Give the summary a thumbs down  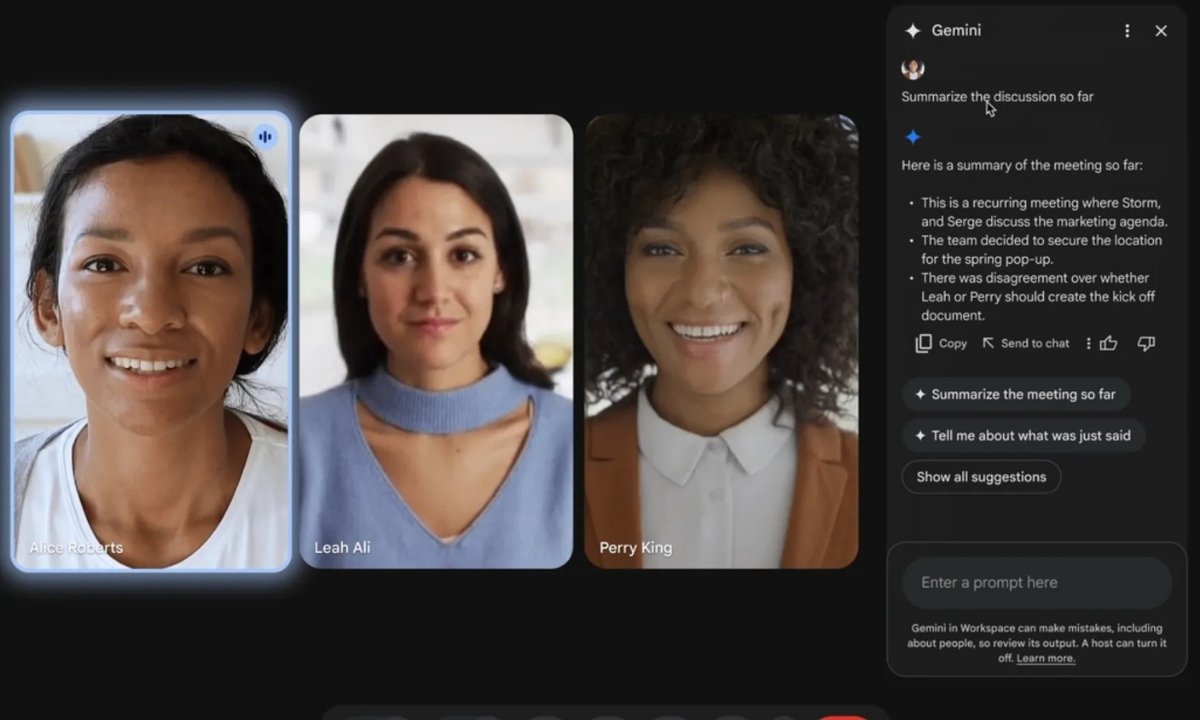click(1146, 343)
